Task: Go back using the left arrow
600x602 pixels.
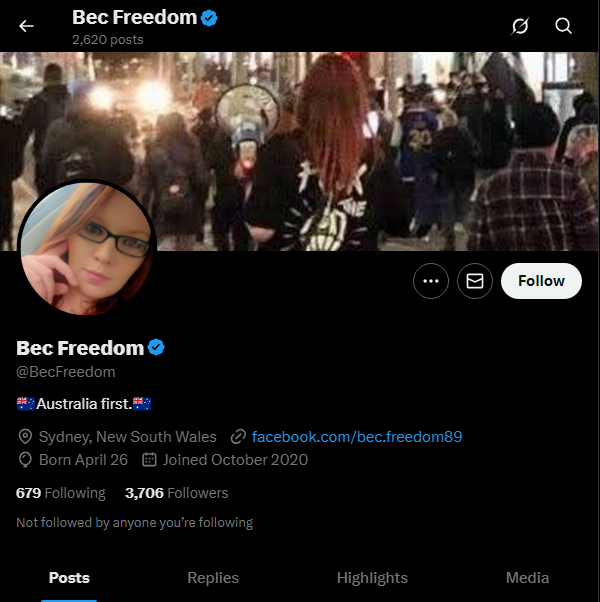Action: pyautogui.click(x=26, y=26)
